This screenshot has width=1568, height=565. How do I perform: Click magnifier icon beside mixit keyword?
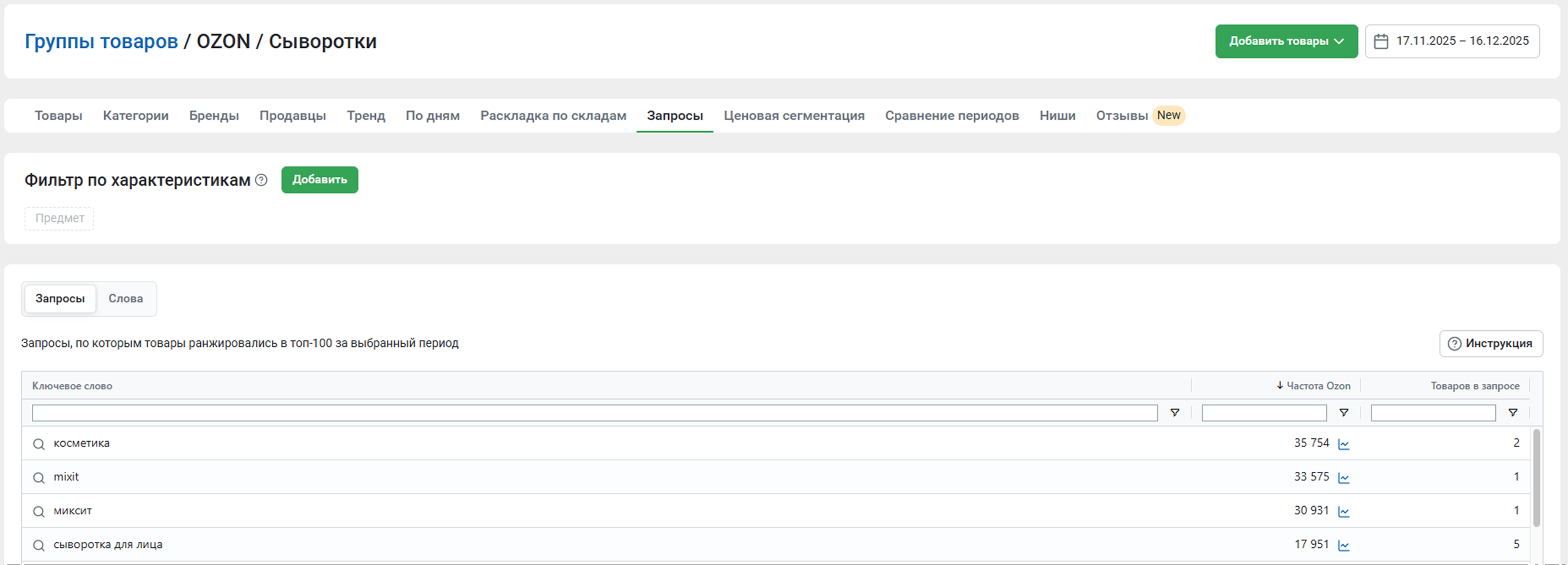(39, 478)
